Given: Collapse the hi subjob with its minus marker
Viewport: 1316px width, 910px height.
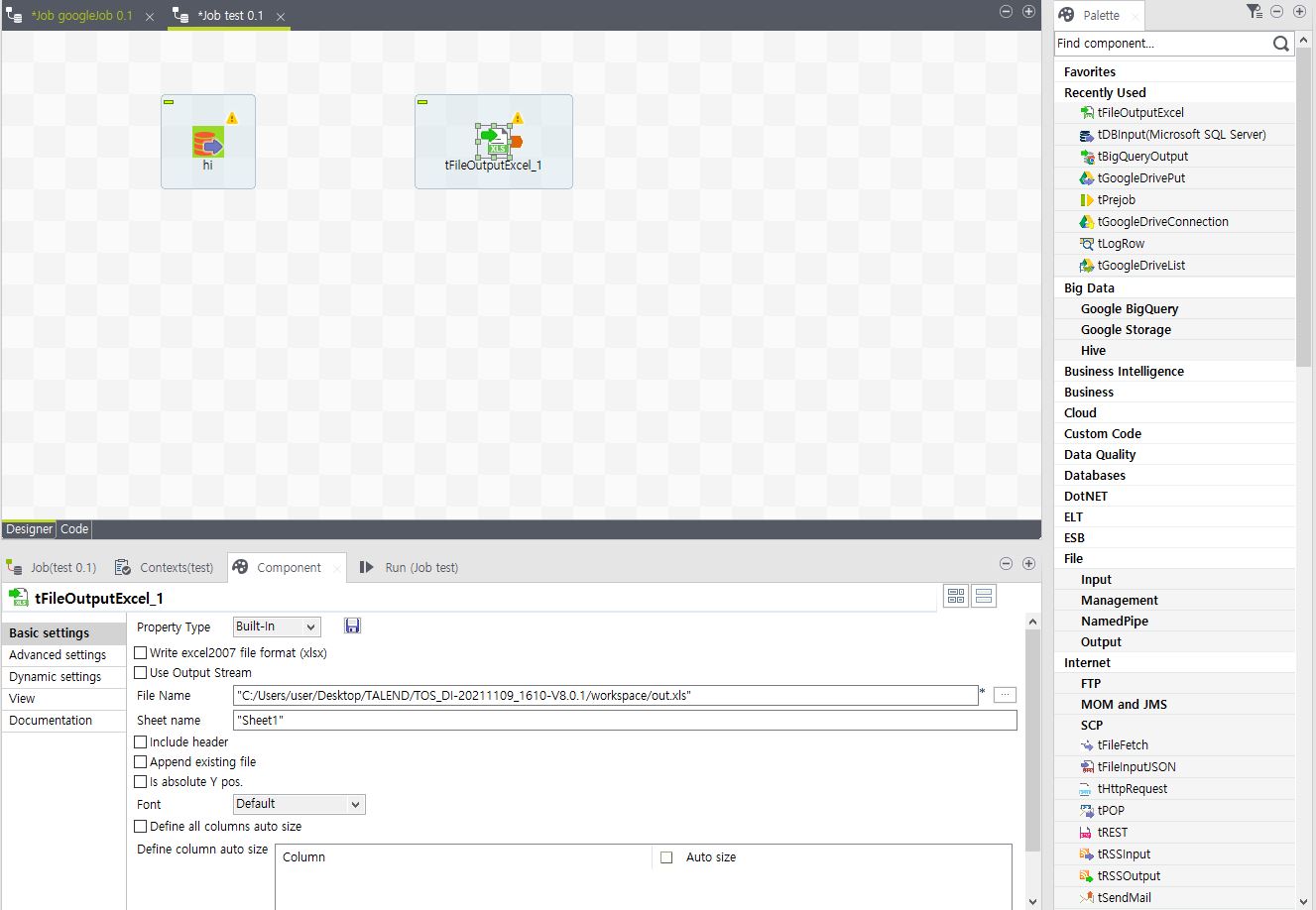Looking at the screenshot, I should [x=169, y=102].
